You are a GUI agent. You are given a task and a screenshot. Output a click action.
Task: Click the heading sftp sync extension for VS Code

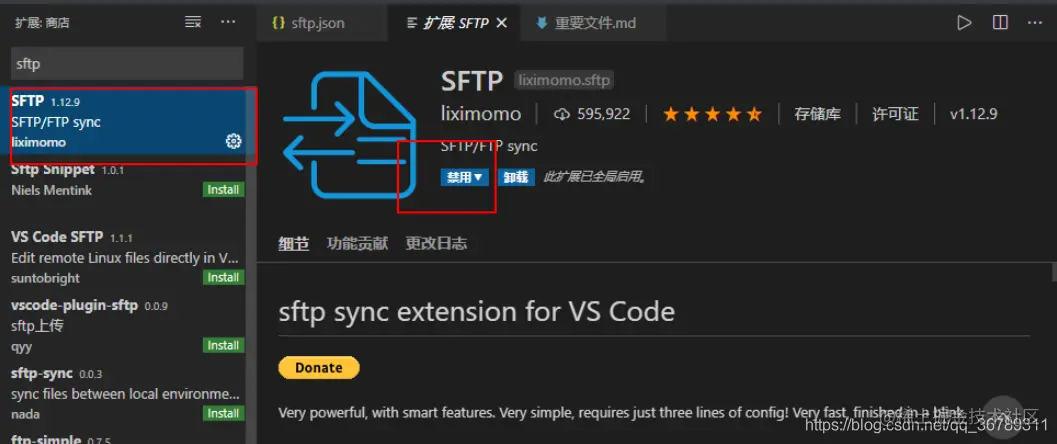tap(477, 312)
